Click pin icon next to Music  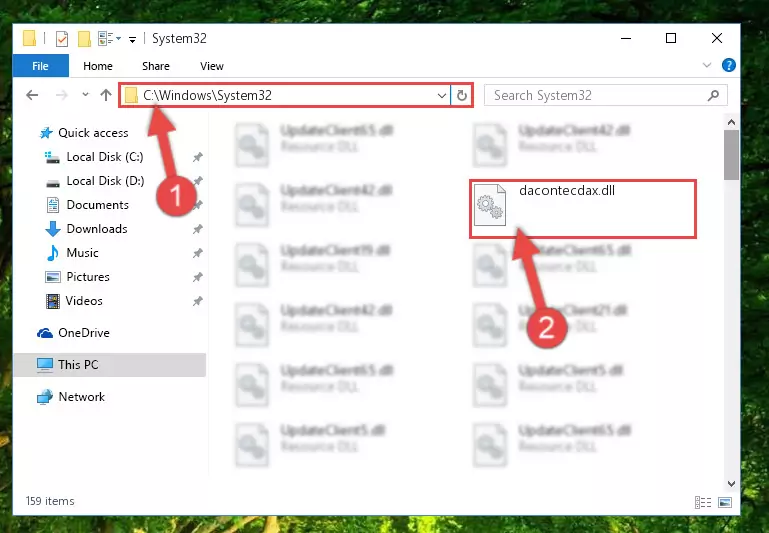[197, 253]
